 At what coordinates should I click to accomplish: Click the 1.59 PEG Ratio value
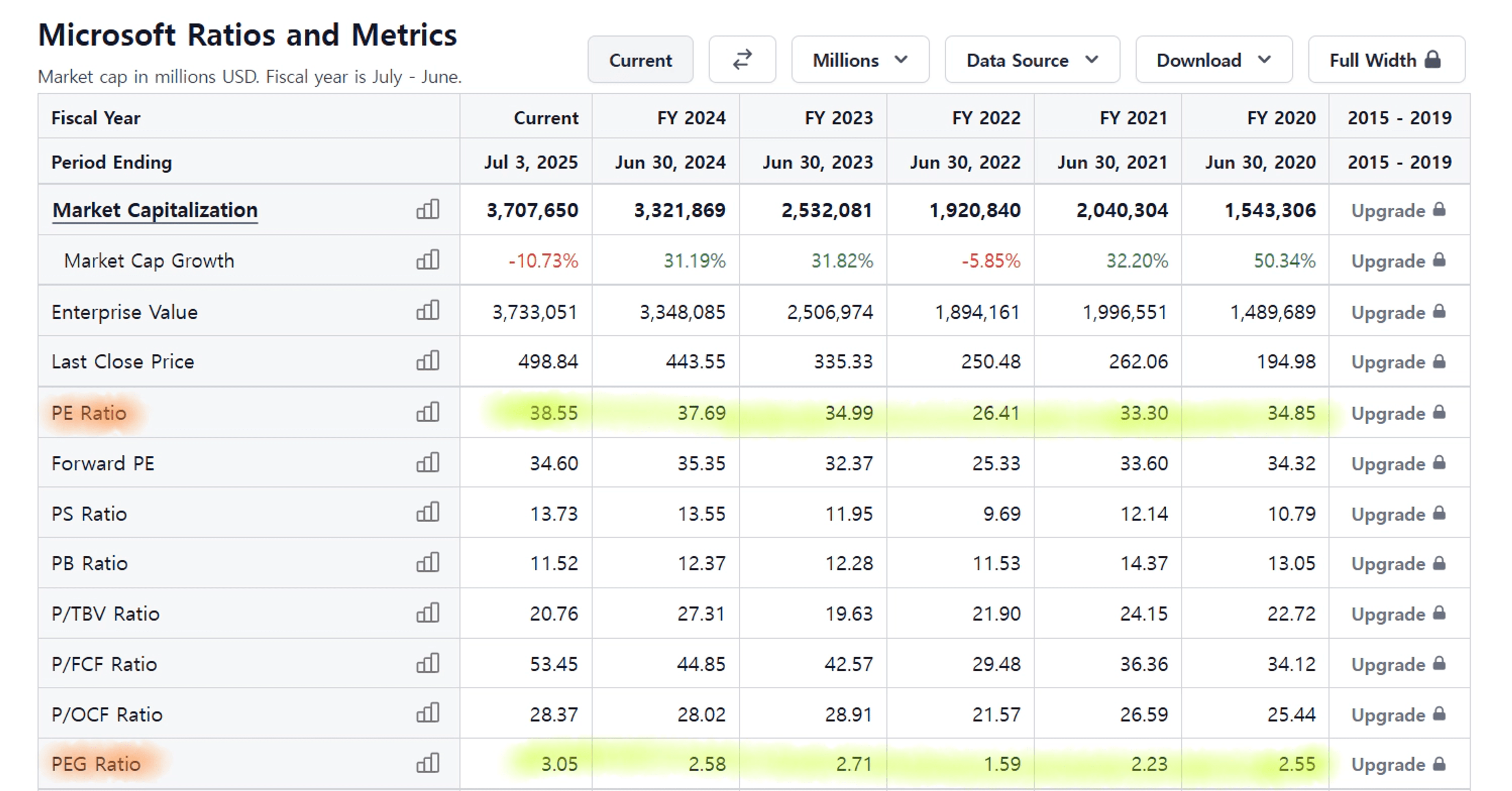pyautogui.click(x=1002, y=764)
